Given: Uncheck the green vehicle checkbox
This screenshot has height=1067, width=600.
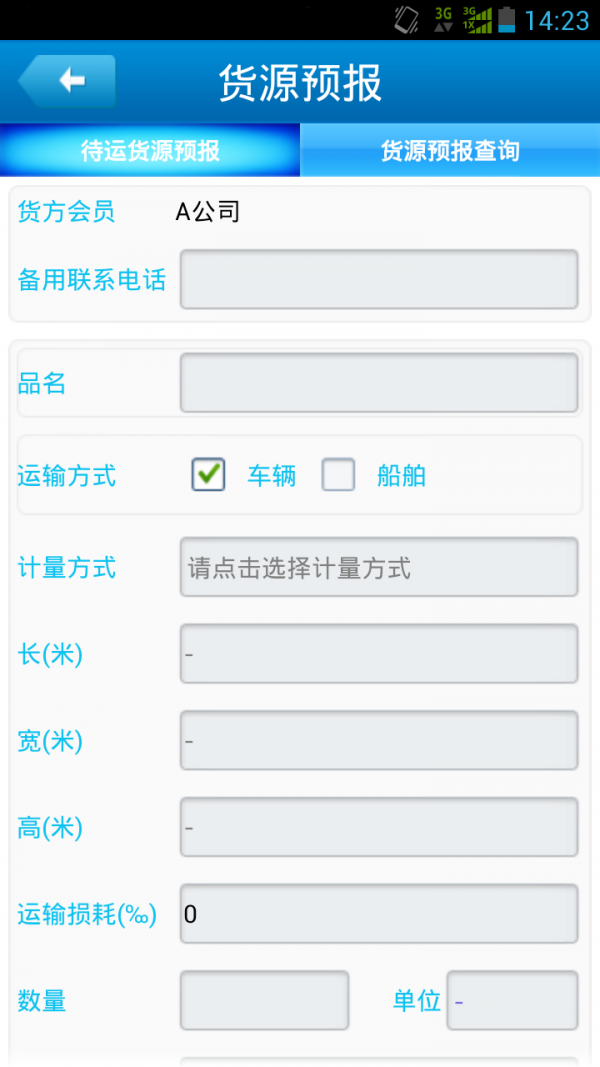Looking at the screenshot, I should coord(207,475).
